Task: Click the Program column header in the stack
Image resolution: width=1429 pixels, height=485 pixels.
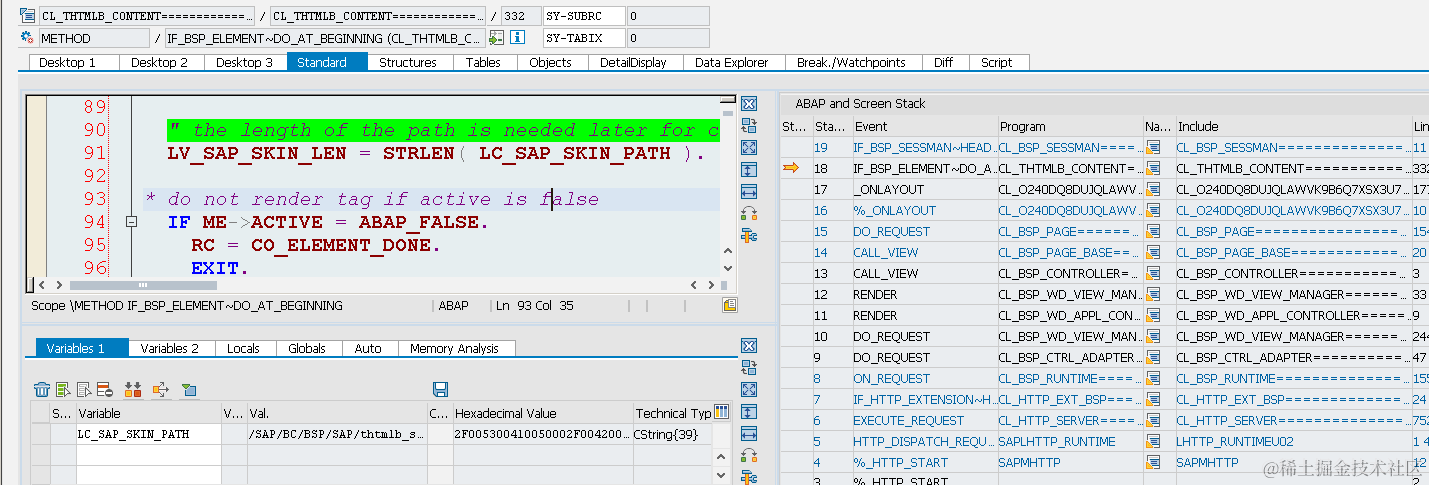Action: pyautogui.click(x=1069, y=126)
